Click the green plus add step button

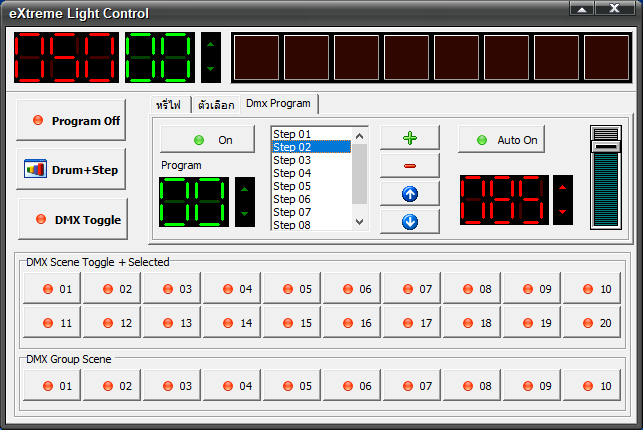pos(410,138)
